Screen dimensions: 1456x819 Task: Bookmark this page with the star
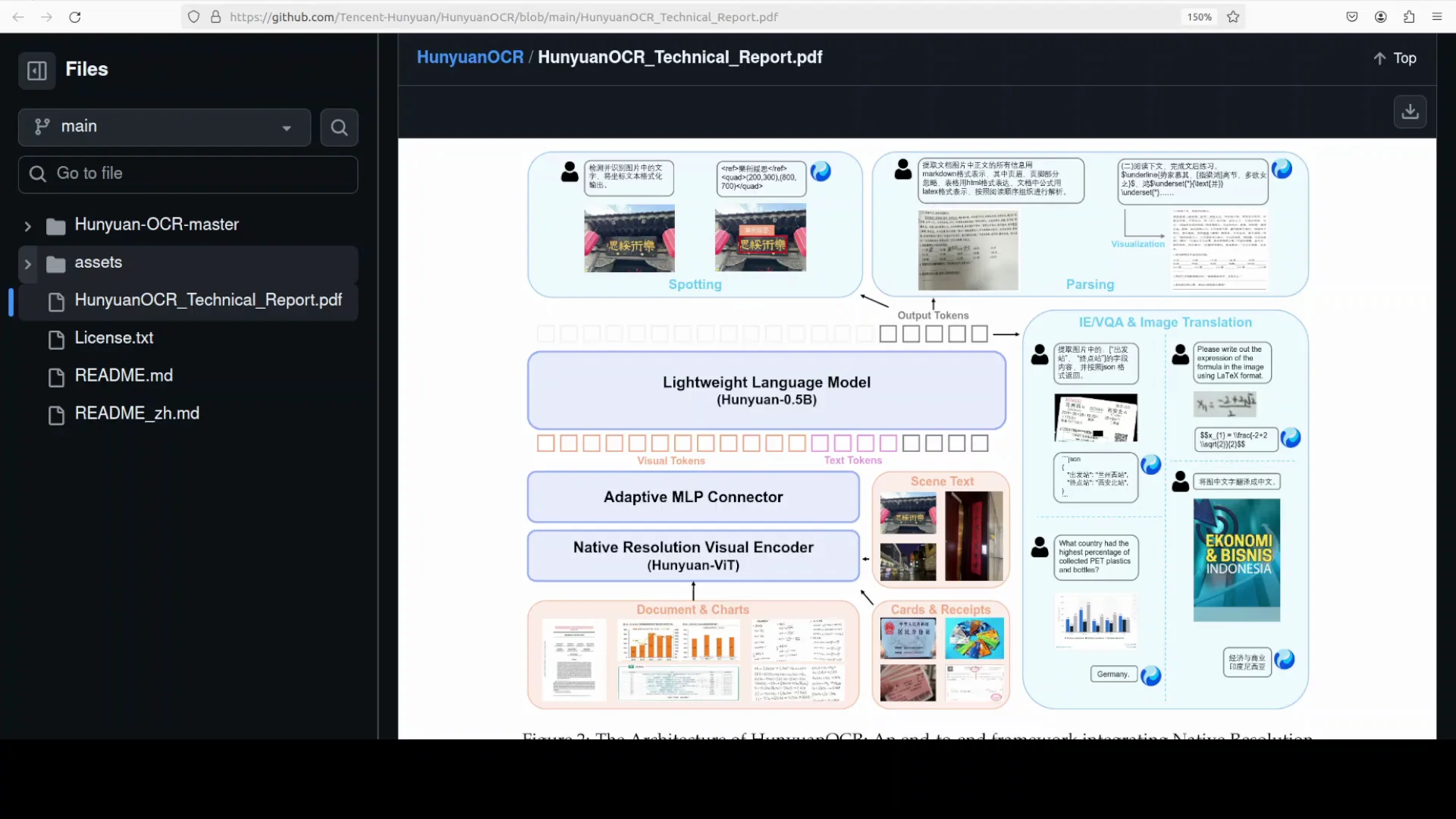tap(1233, 17)
